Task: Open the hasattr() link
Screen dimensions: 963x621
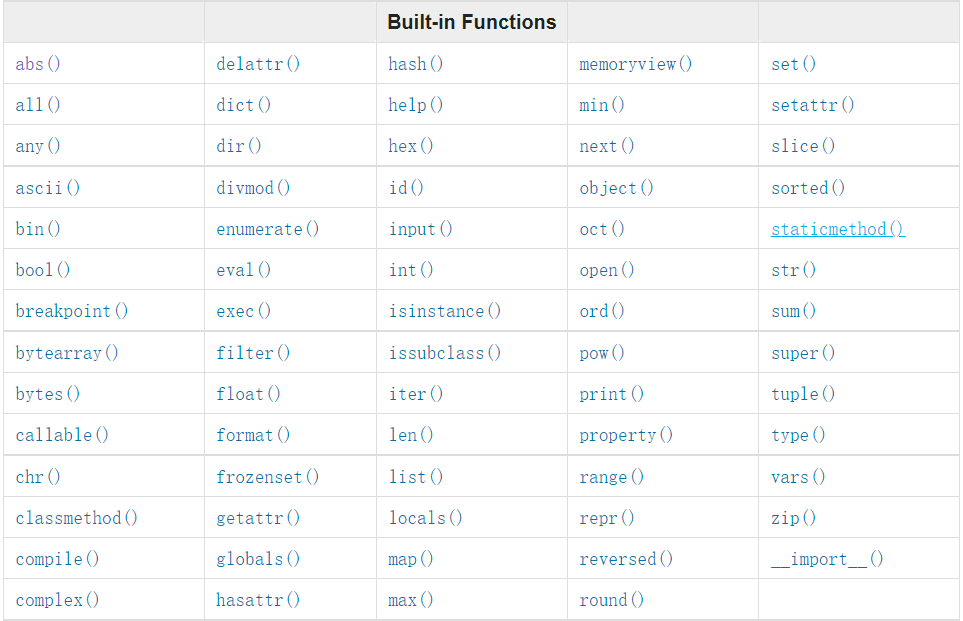Action: [258, 600]
